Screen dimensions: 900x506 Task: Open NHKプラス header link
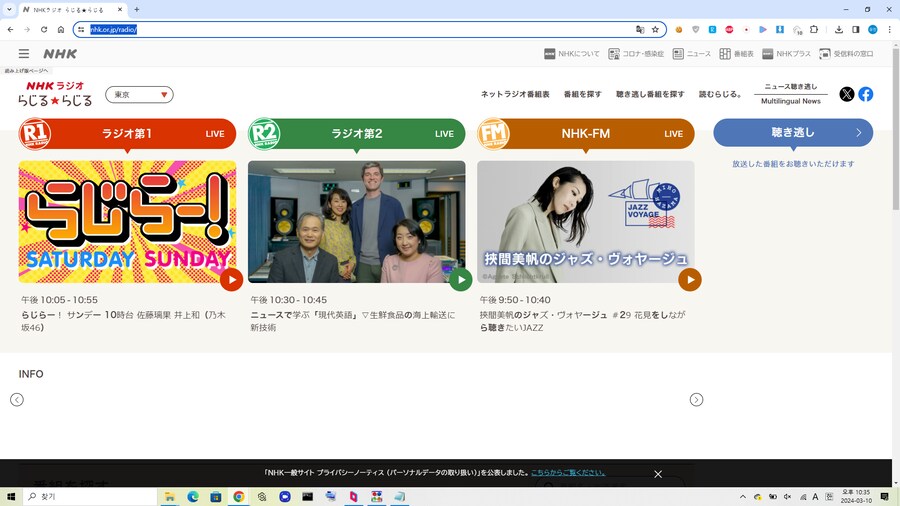pos(786,53)
